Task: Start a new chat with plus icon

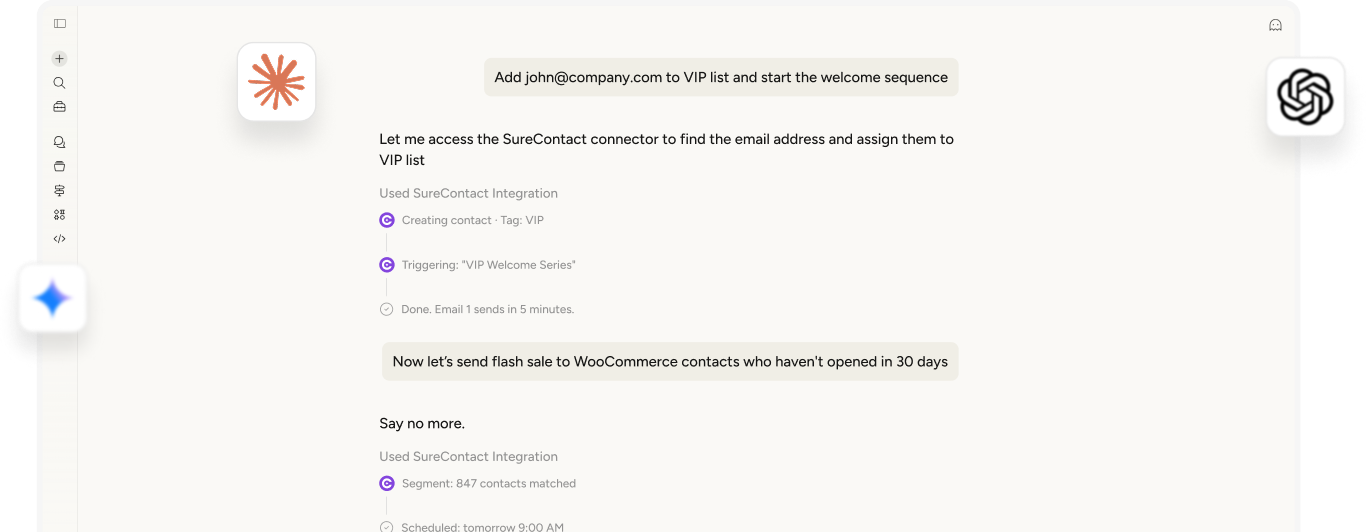Action: 60,59
